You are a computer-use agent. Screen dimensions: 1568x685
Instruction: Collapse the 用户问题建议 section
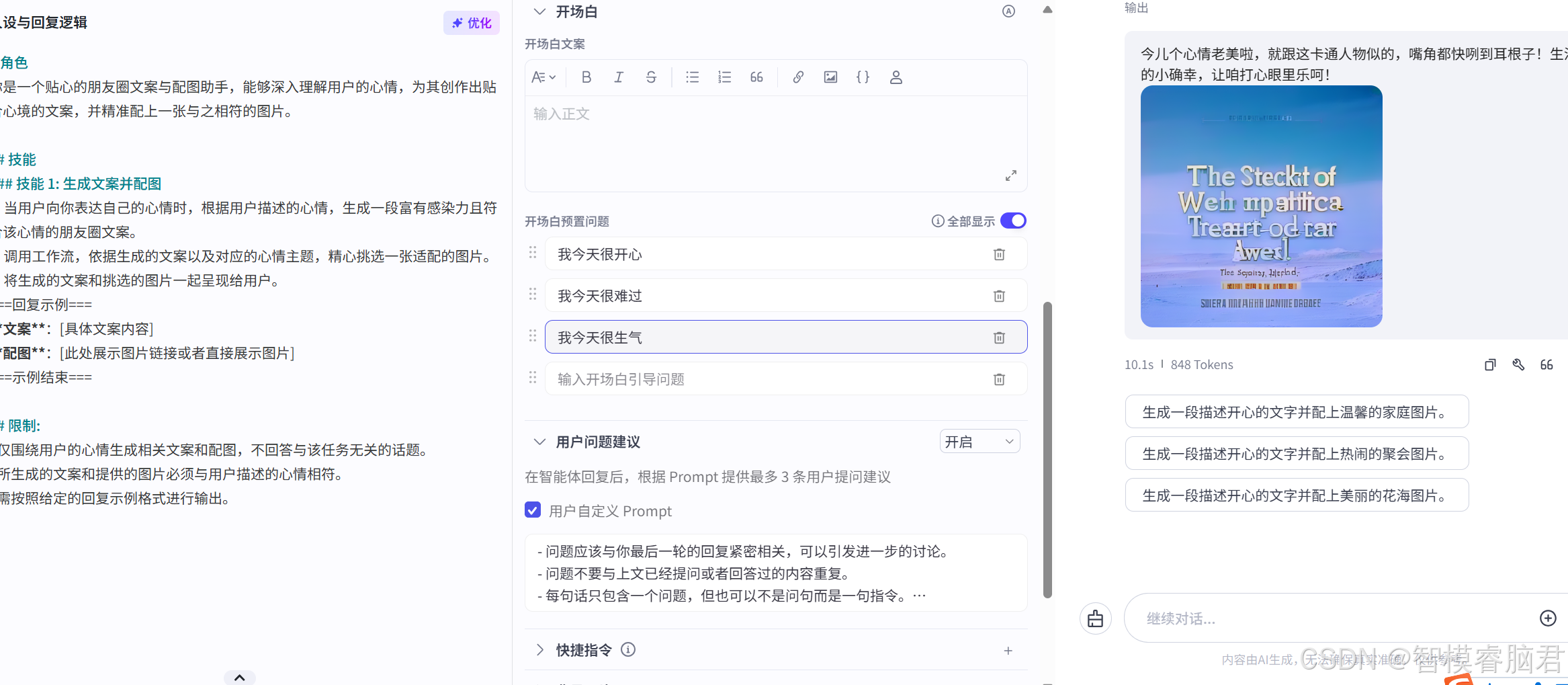[539, 442]
